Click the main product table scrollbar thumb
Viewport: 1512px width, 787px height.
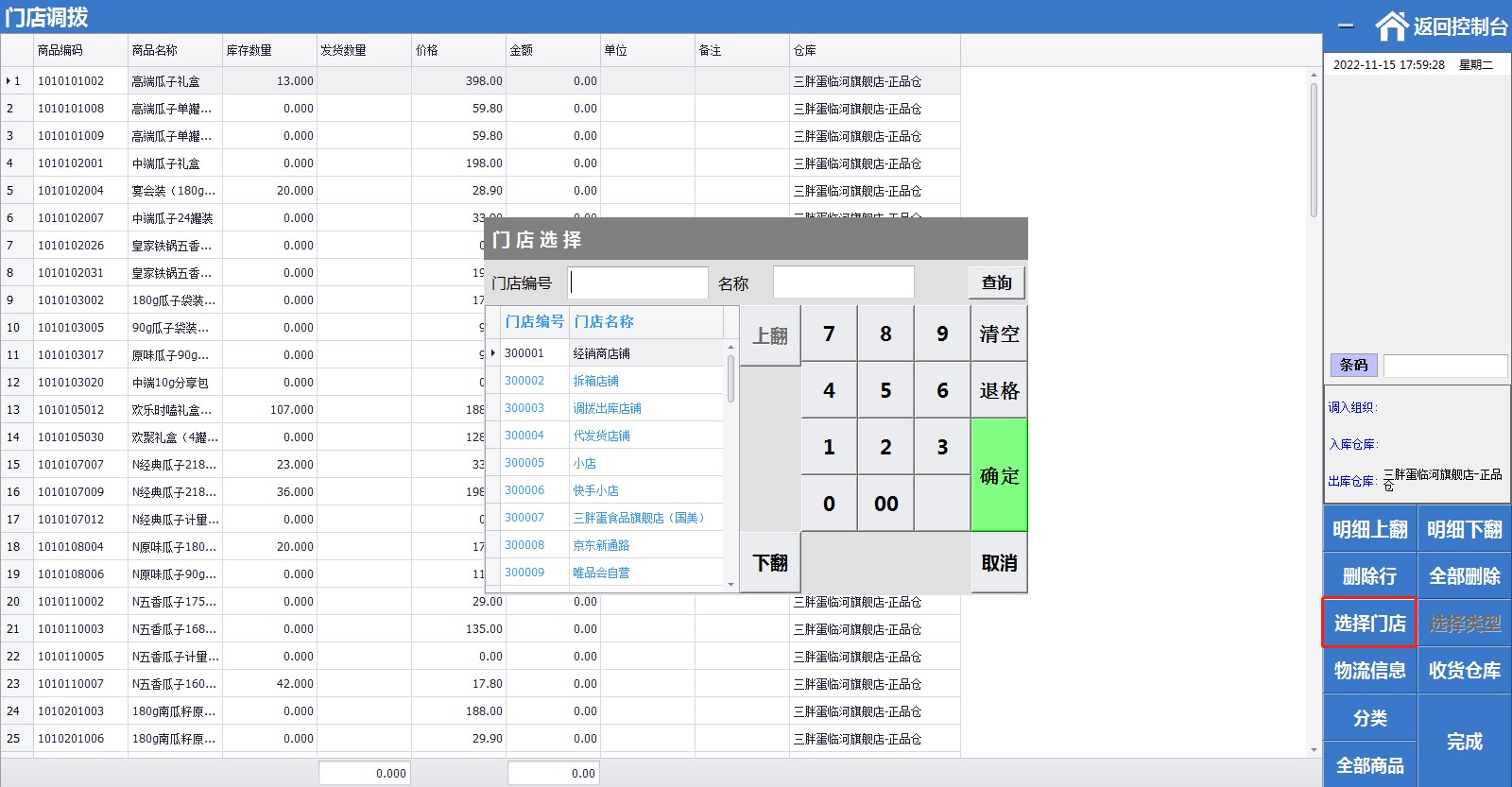1314,149
